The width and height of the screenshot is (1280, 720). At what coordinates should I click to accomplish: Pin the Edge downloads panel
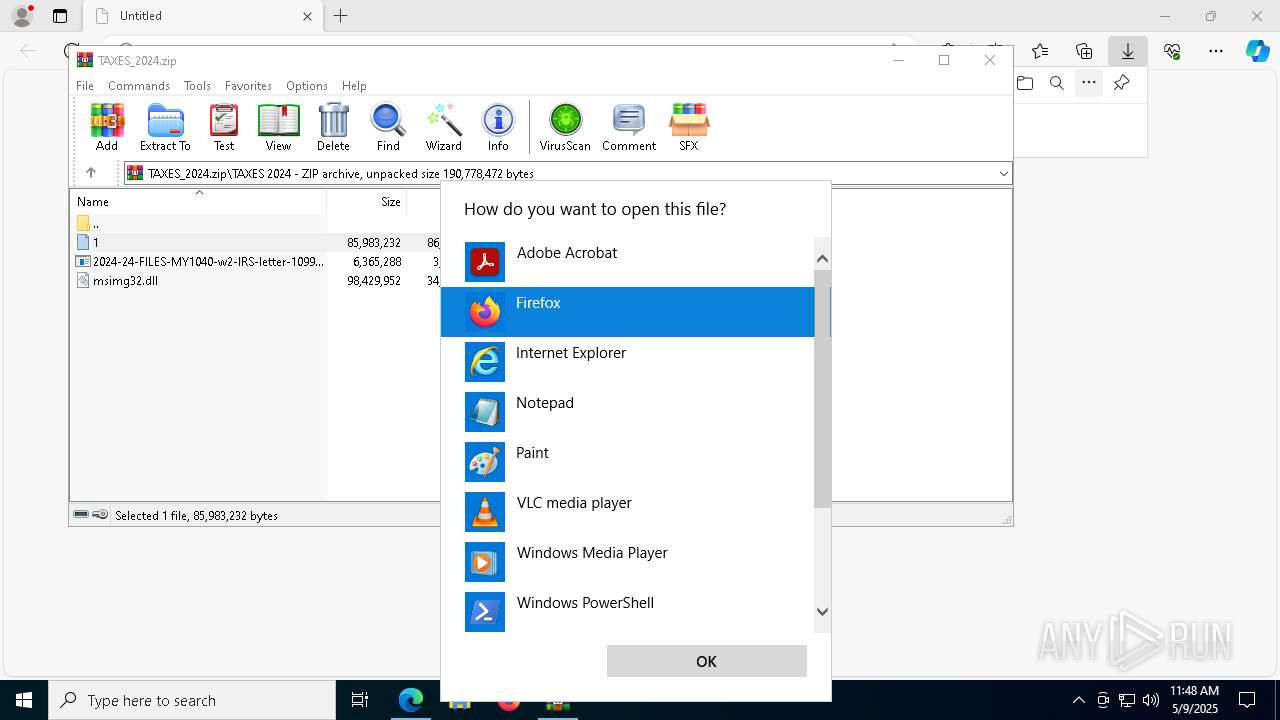click(x=1121, y=83)
